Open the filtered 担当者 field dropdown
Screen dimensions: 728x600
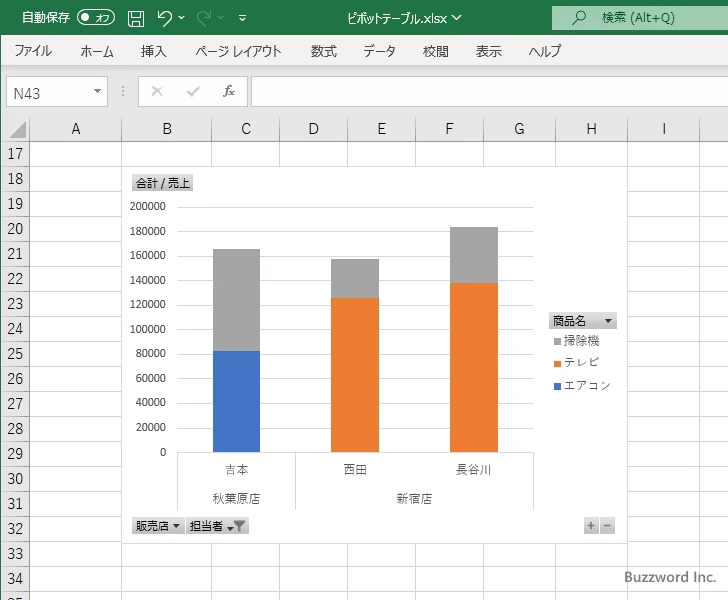[x=217, y=526]
